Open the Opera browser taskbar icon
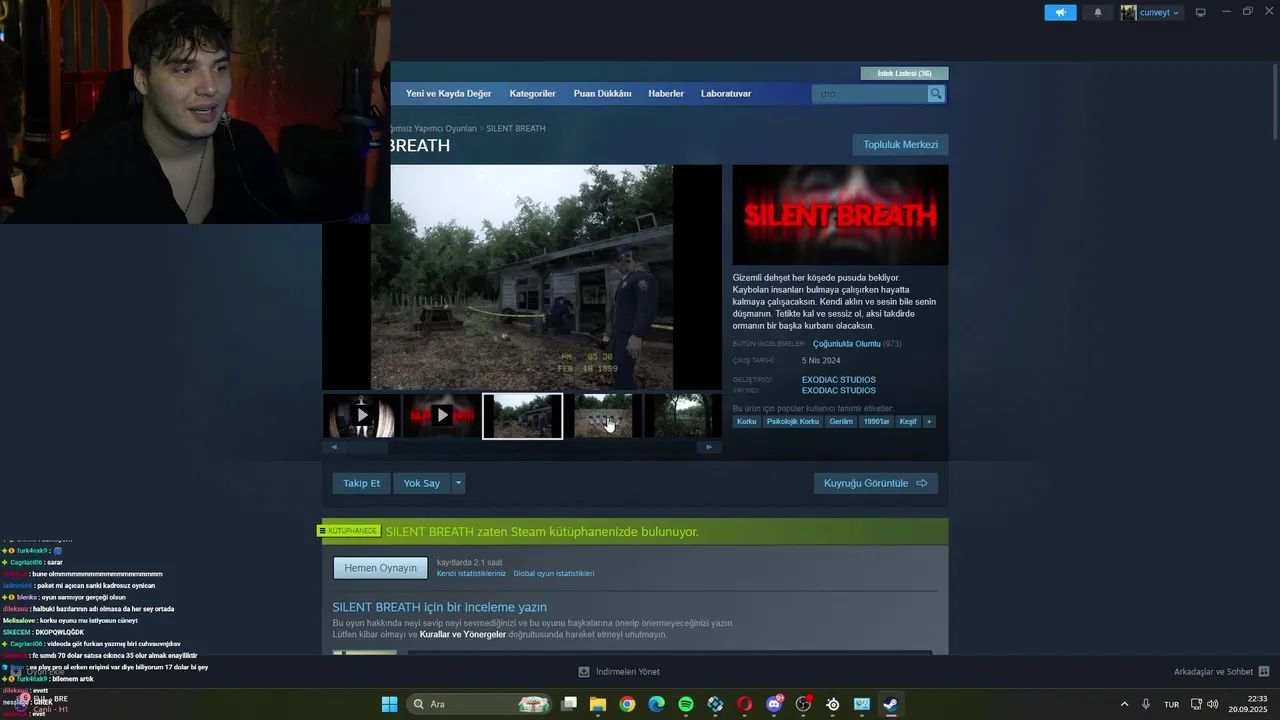The height and width of the screenshot is (720, 1280). coord(744,704)
